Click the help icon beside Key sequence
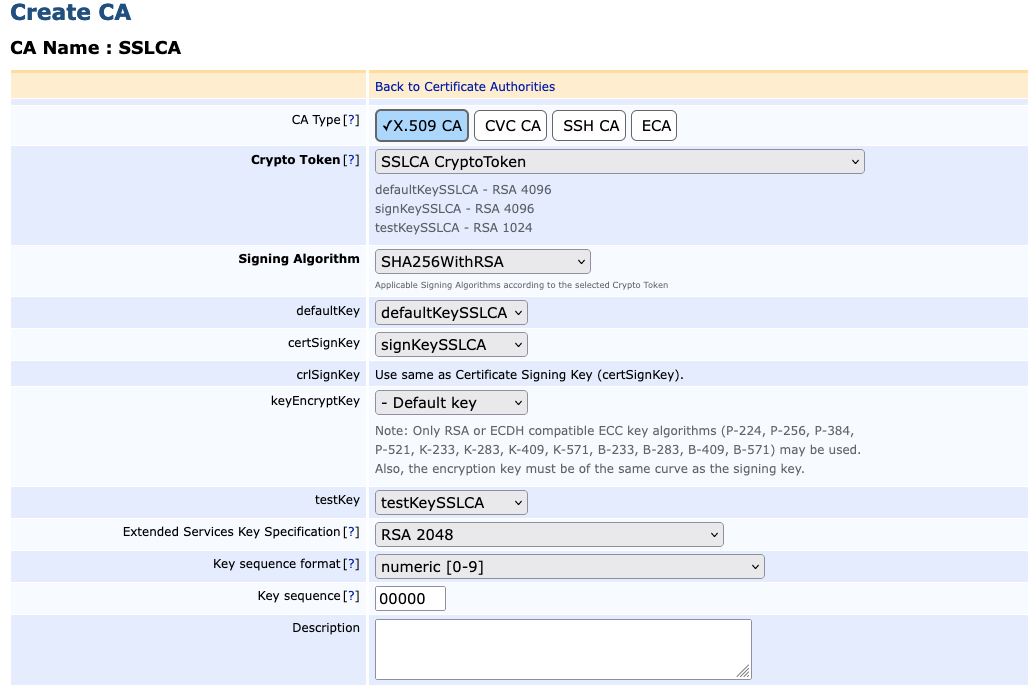 tap(351, 596)
